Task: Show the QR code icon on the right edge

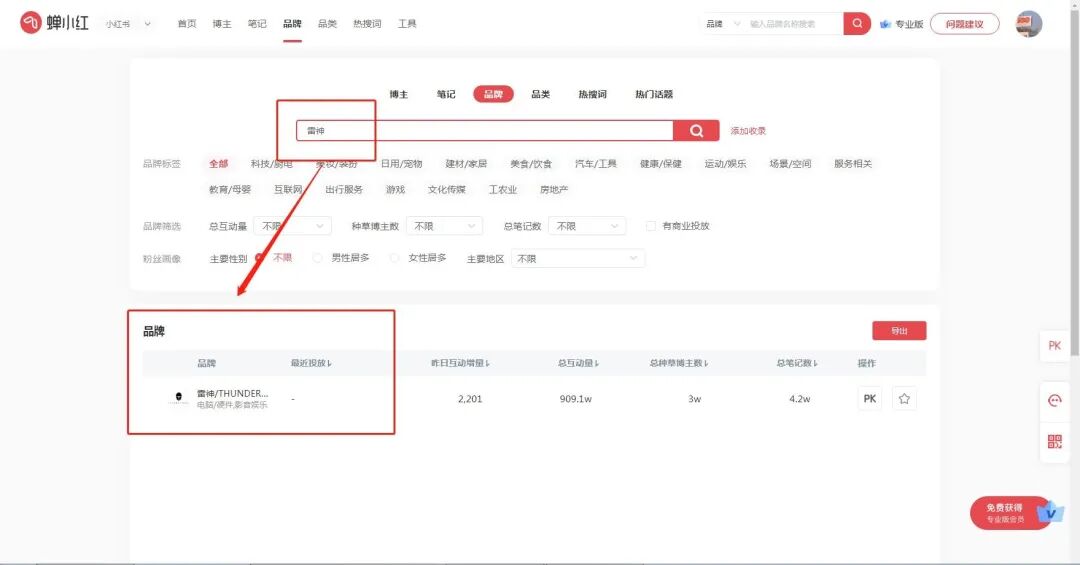Action: click(x=1055, y=441)
